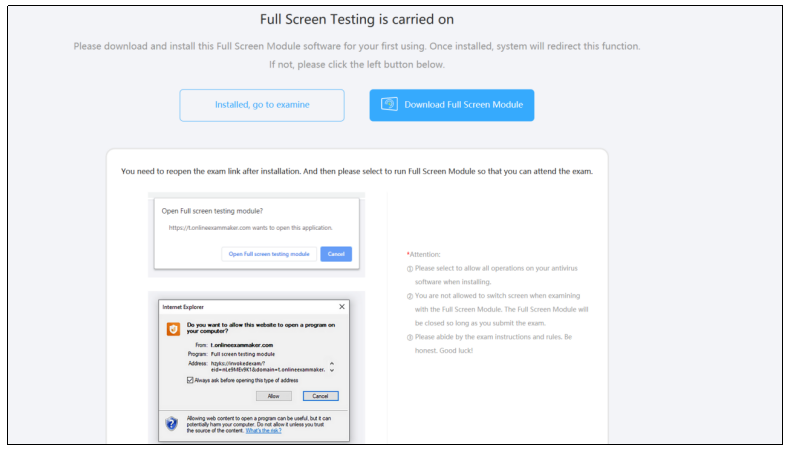Close the Internet Explorer dialog with X

coord(342,307)
